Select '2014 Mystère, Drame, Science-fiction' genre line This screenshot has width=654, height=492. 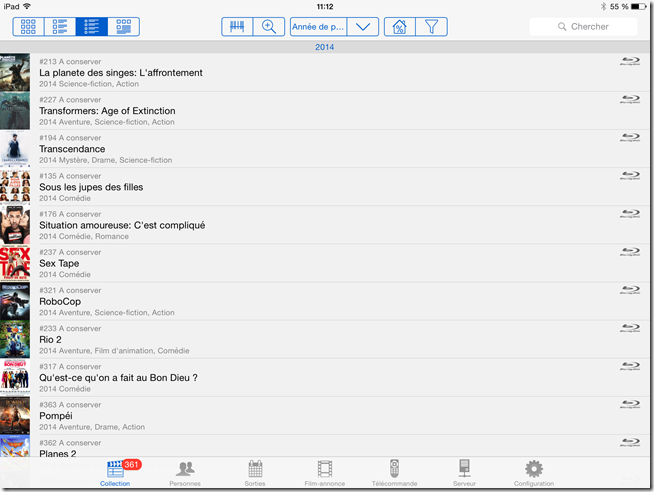(x=106, y=160)
